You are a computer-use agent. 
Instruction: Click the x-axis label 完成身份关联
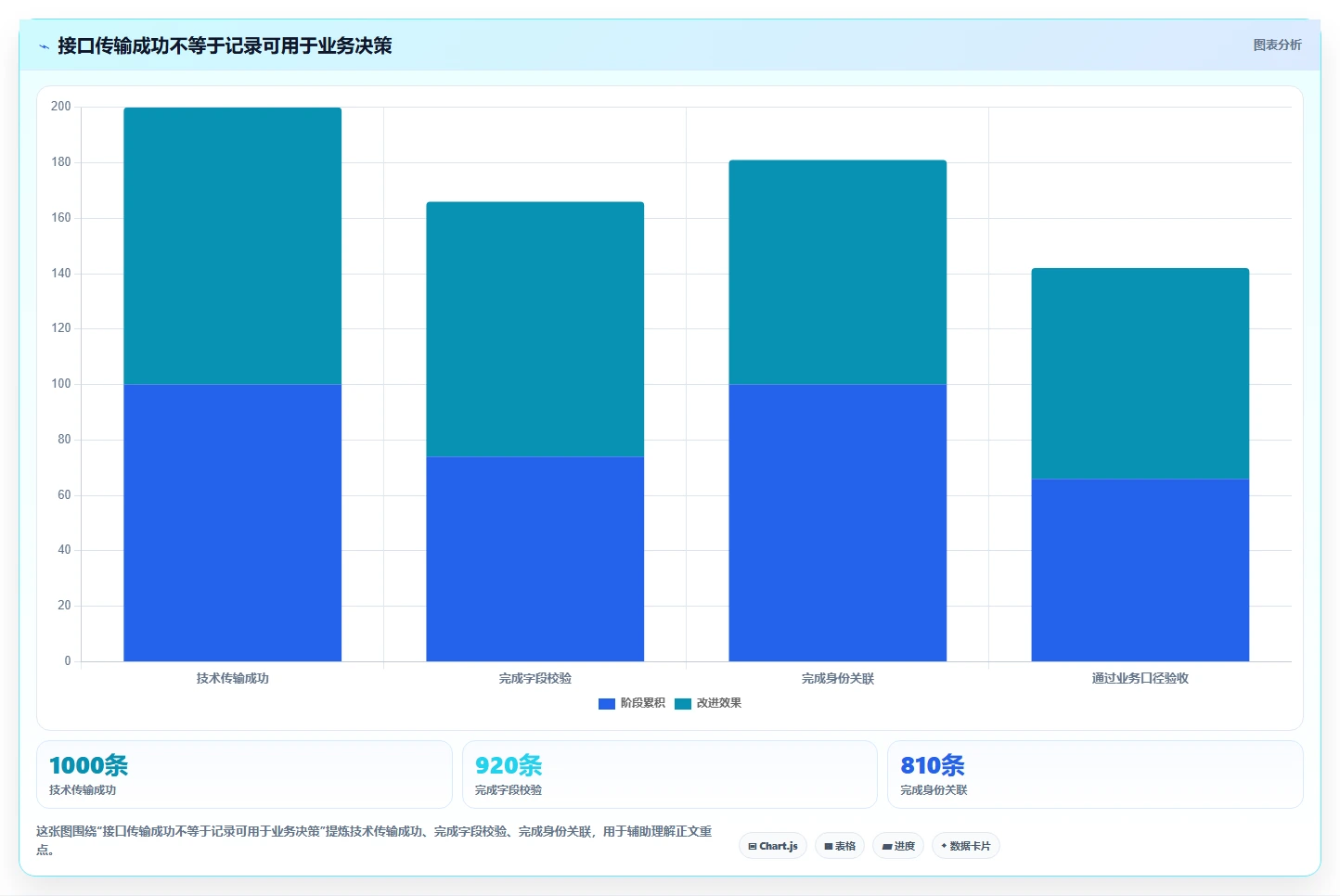point(837,678)
